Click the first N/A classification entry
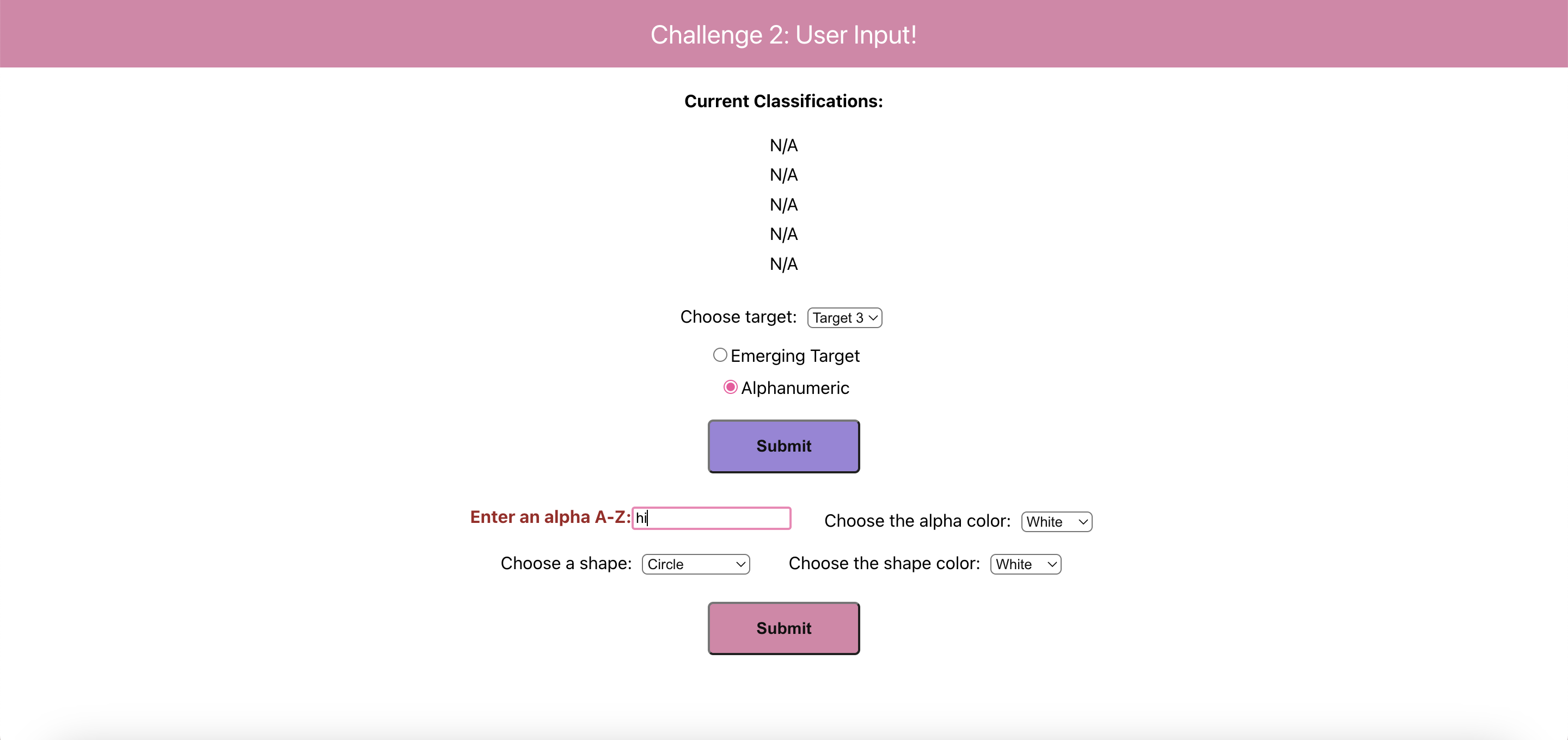The width and height of the screenshot is (1568, 740). [783, 145]
